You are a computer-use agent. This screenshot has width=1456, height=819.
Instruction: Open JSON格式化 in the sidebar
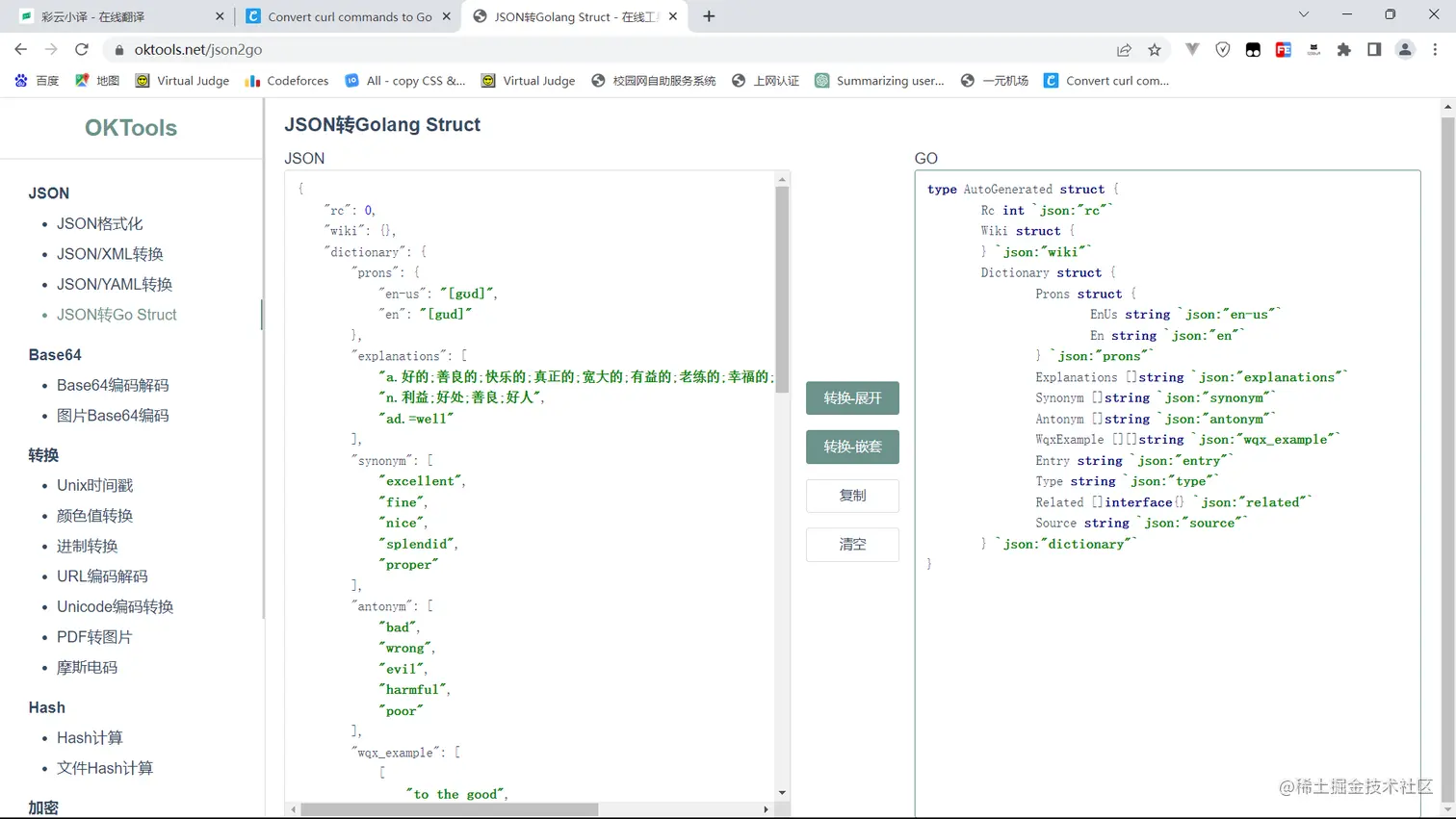point(99,223)
